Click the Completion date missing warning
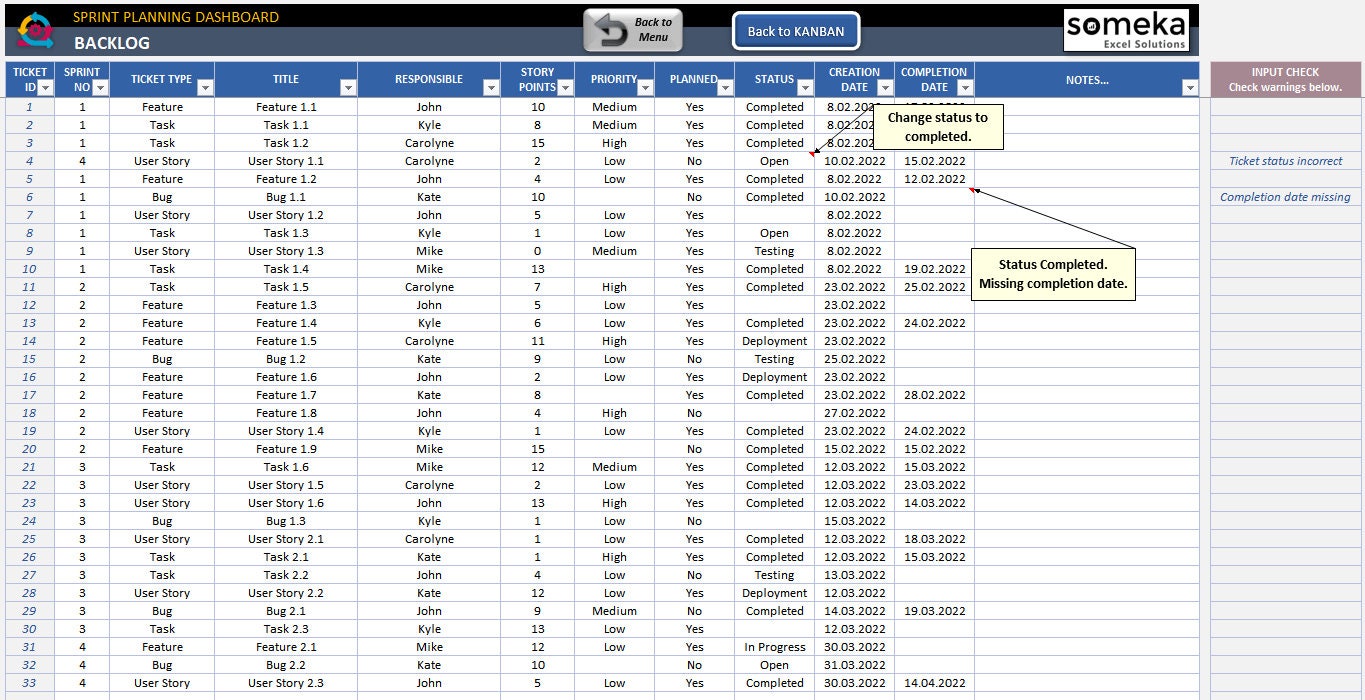This screenshot has height=700, width=1365. (1283, 197)
